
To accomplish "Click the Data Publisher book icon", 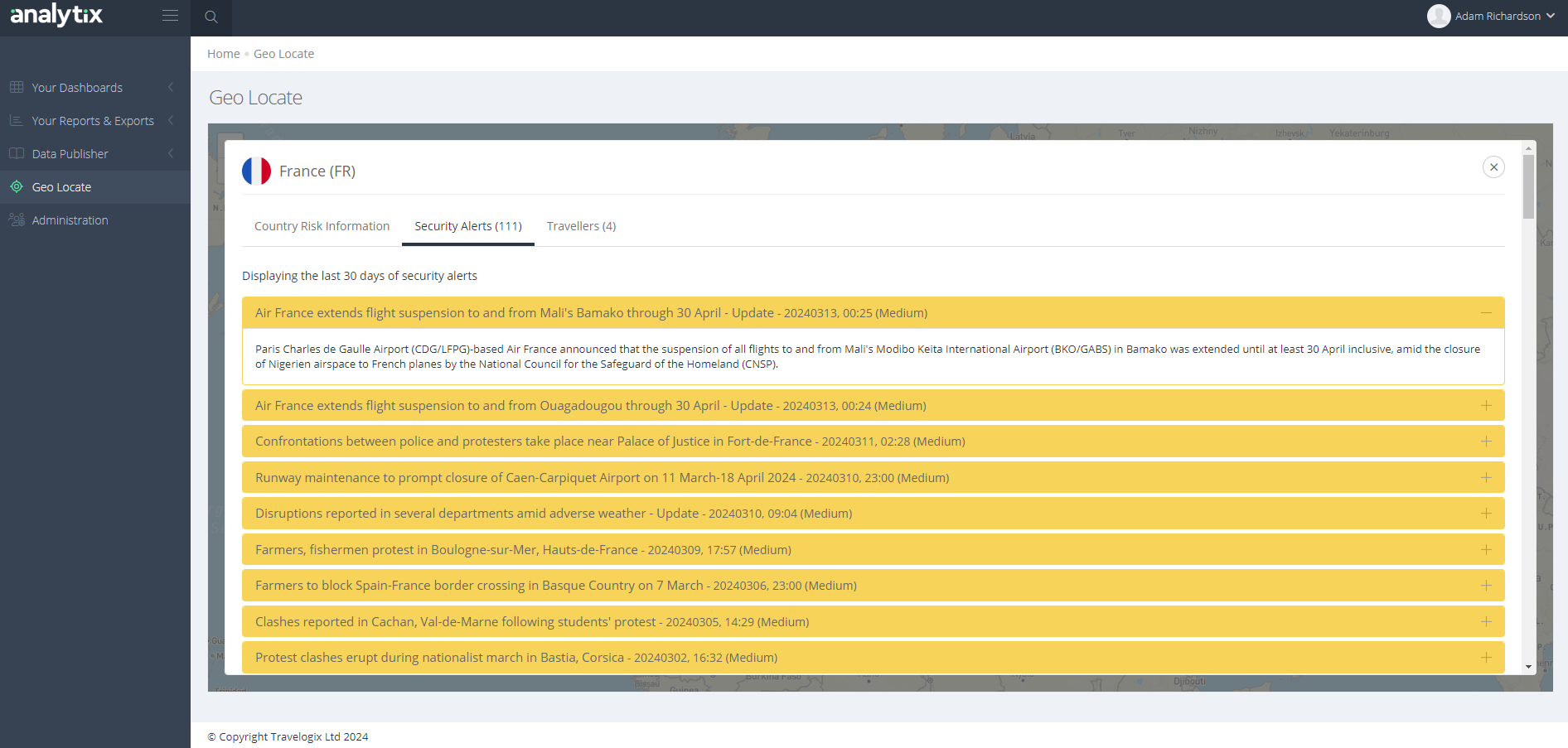I will [x=17, y=153].
